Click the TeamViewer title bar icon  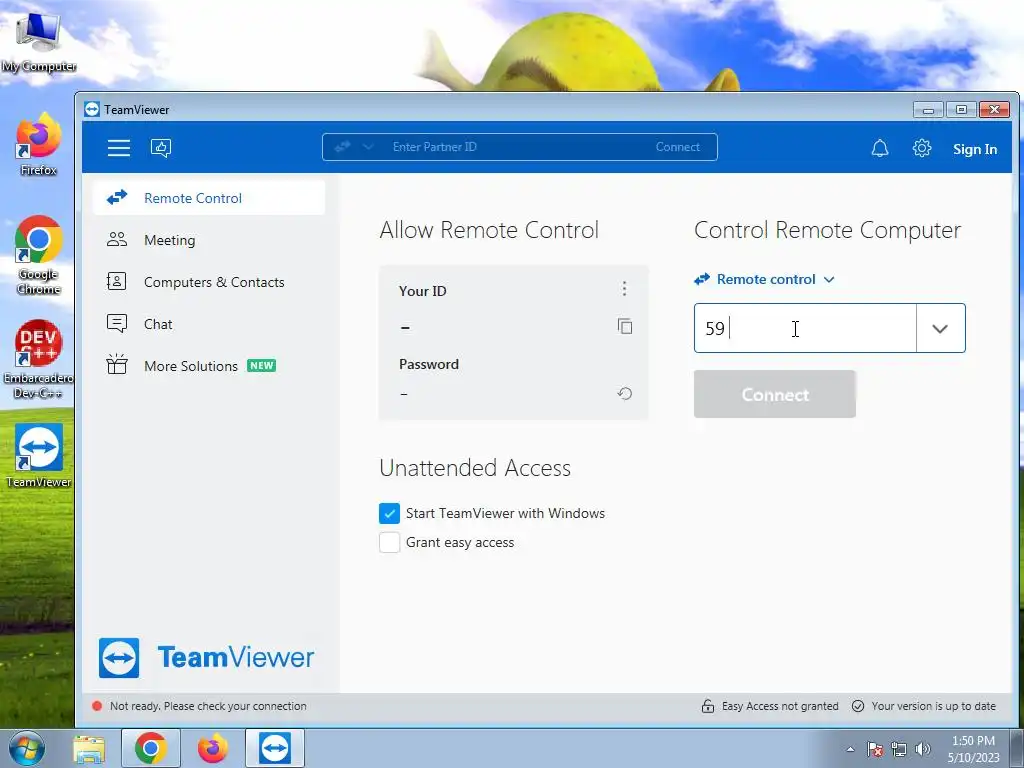92,109
